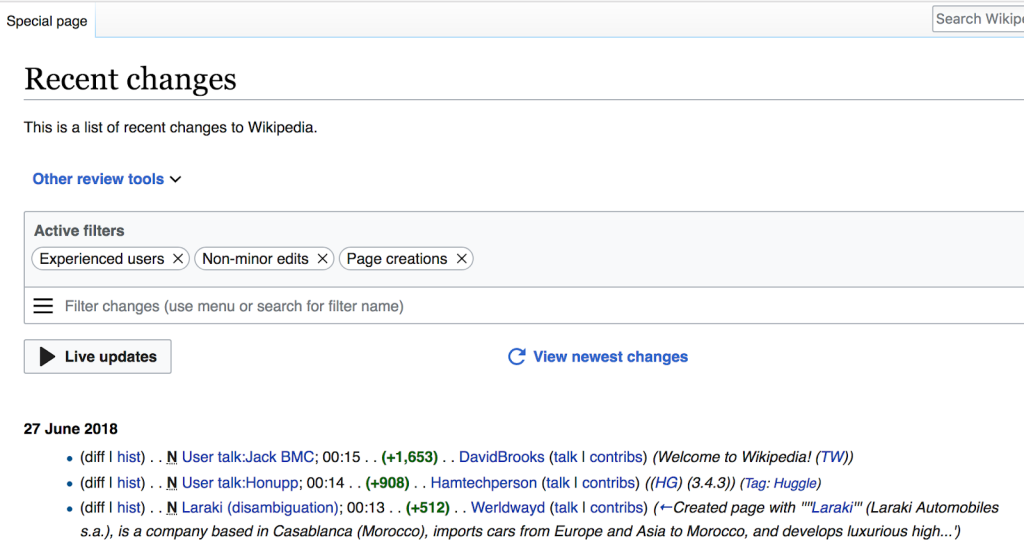The width and height of the screenshot is (1024, 545).
Task: Click the Laraki link in edit summary
Action: [831, 508]
